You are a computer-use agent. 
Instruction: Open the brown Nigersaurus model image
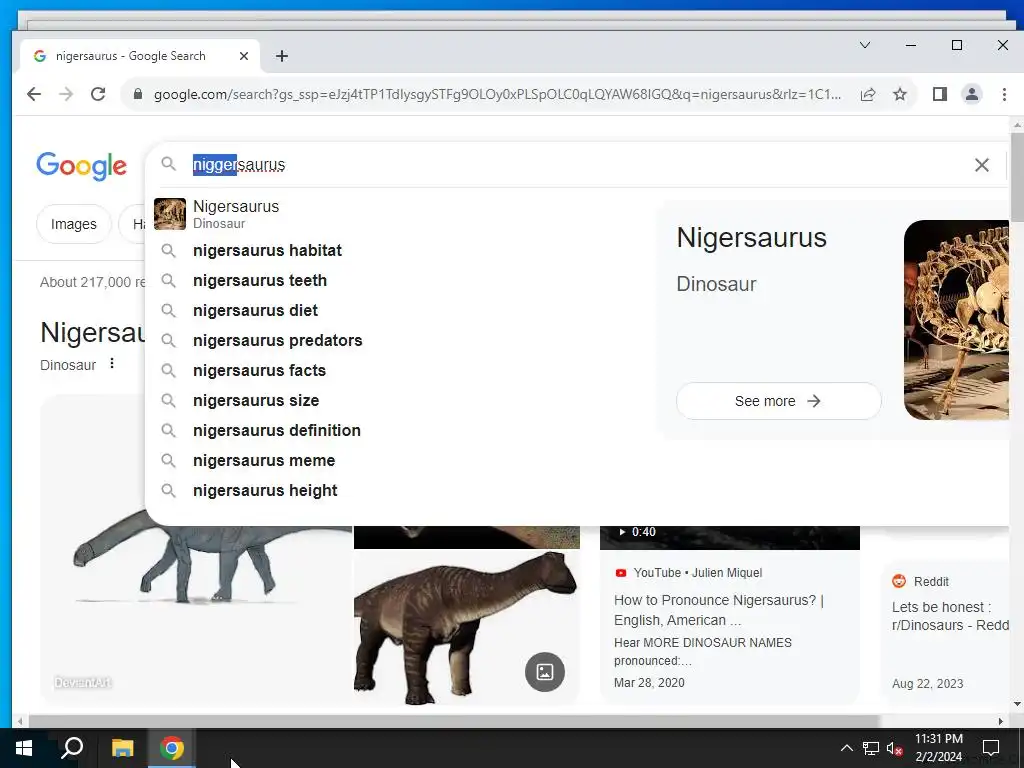[466, 627]
